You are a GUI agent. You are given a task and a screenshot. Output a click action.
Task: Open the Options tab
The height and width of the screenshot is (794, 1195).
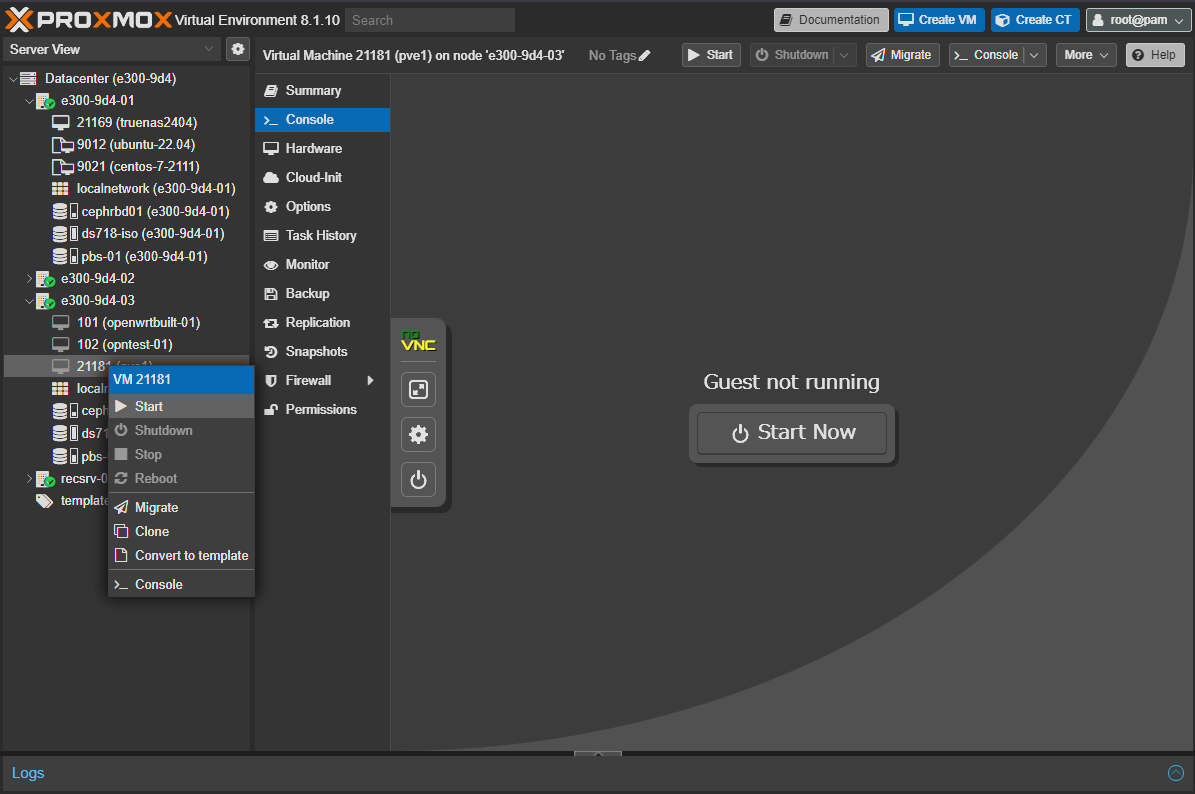(322, 207)
